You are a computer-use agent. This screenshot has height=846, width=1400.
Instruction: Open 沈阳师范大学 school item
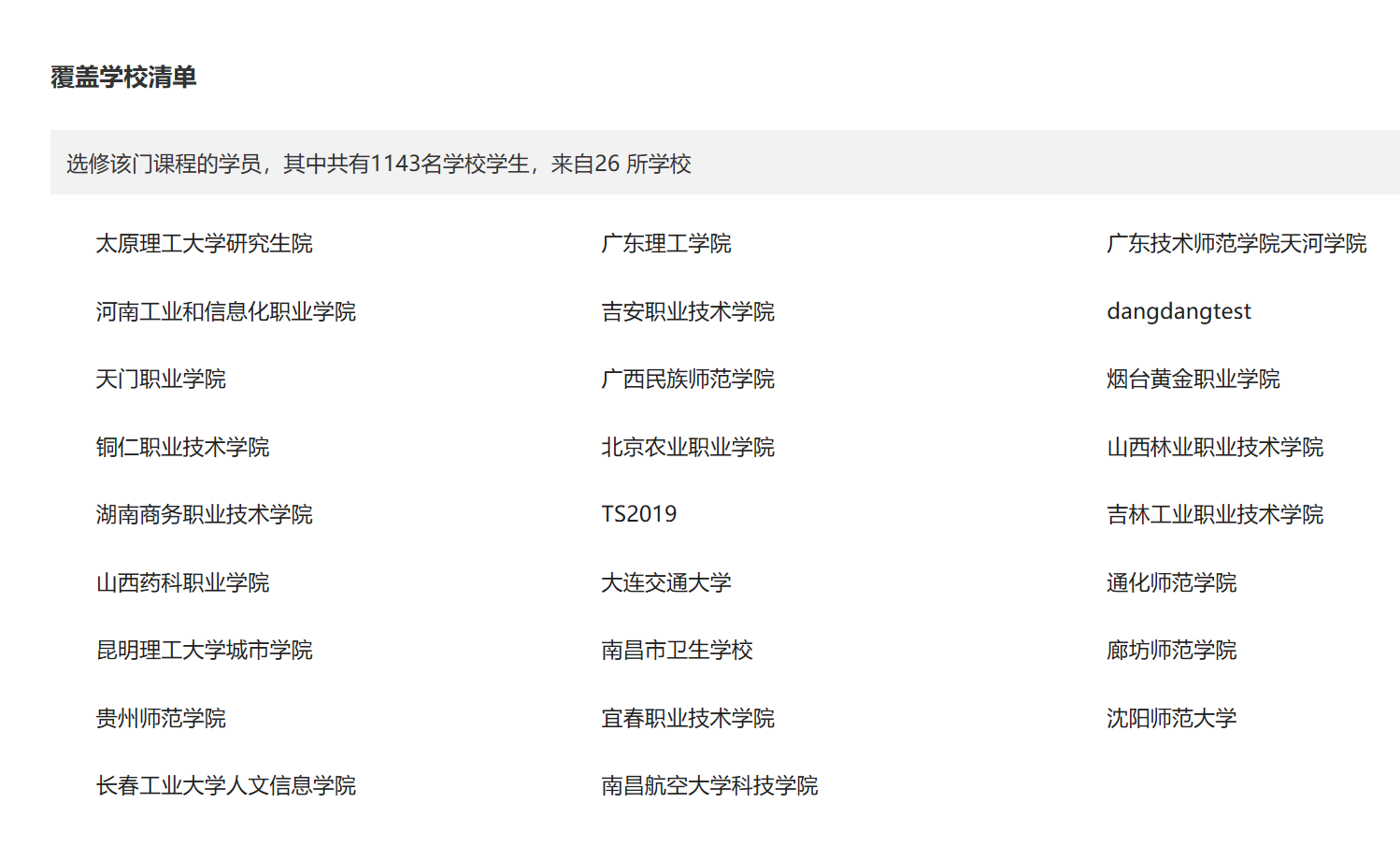[x=1171, y=719]
